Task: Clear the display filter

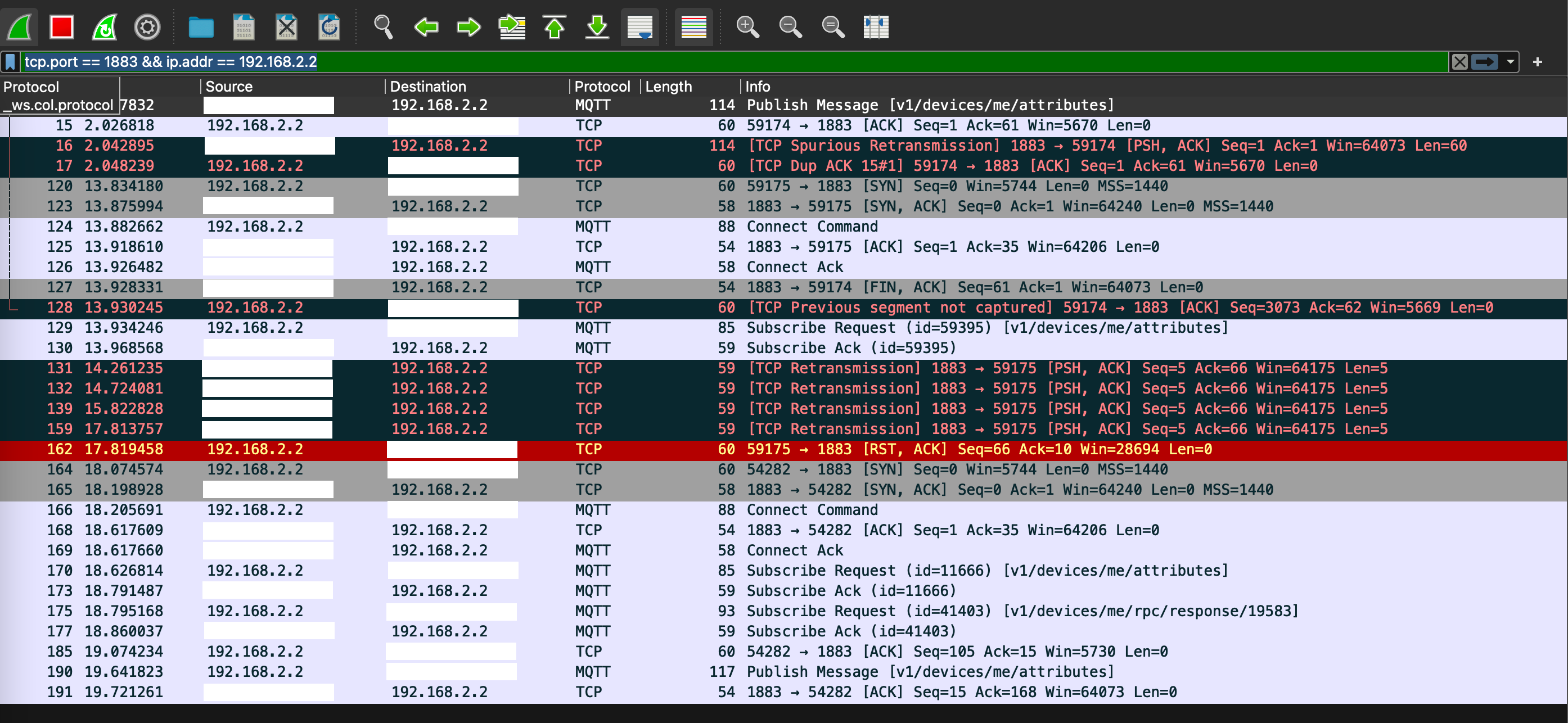Action: click(x=1459, y=61)
